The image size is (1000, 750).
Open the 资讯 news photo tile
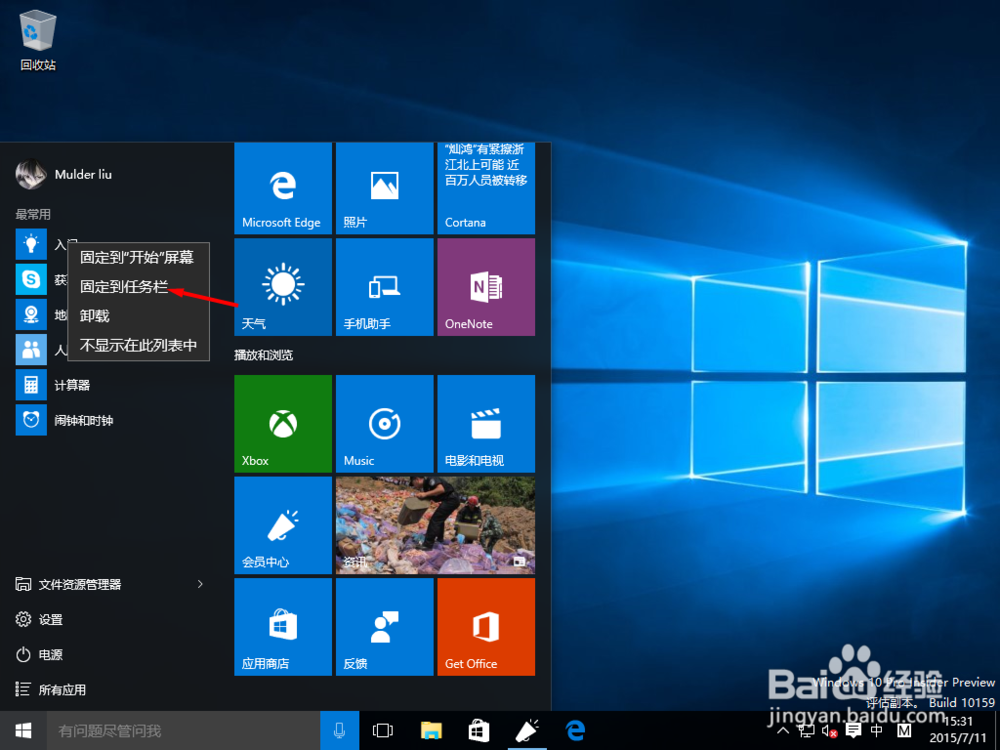[436, 526]
